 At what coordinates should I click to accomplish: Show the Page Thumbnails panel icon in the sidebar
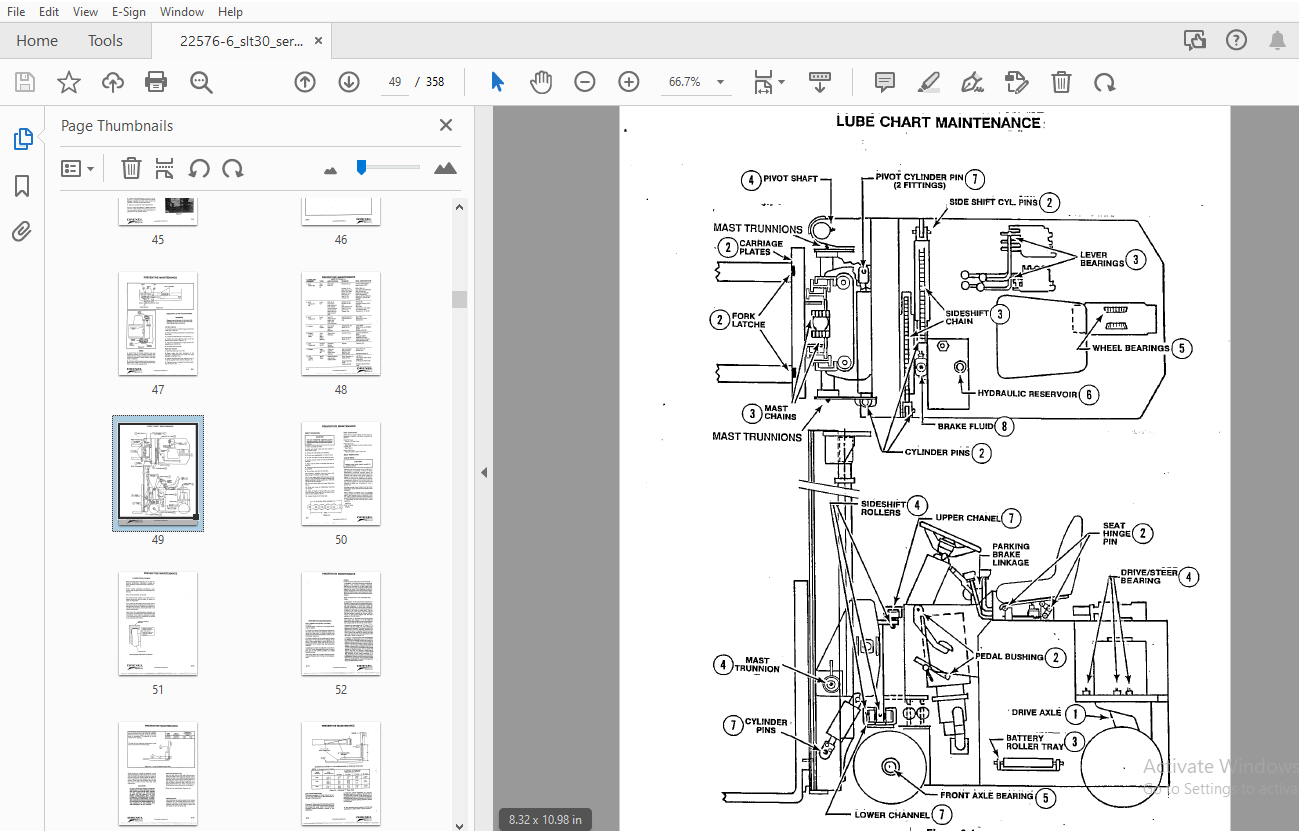[23, 139]
